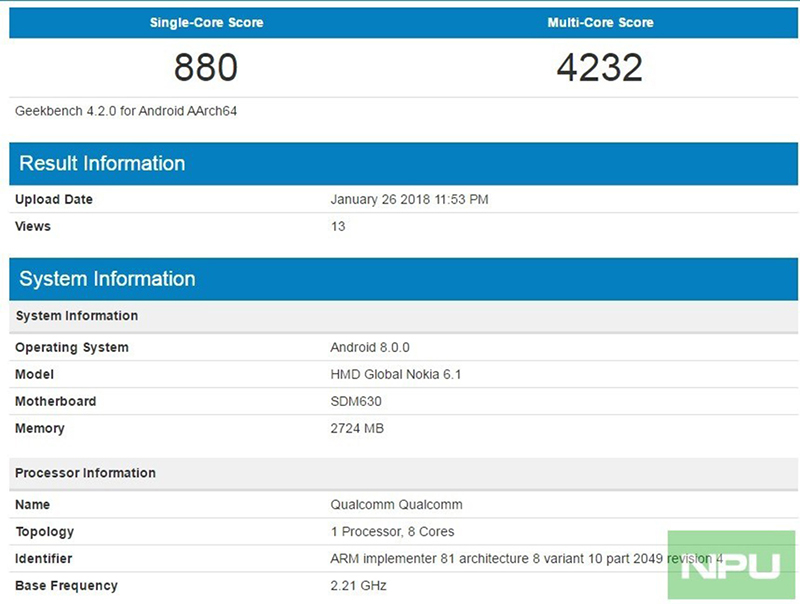
Task: Select the SDM630 motherboard value
Action: coord(356,401)
